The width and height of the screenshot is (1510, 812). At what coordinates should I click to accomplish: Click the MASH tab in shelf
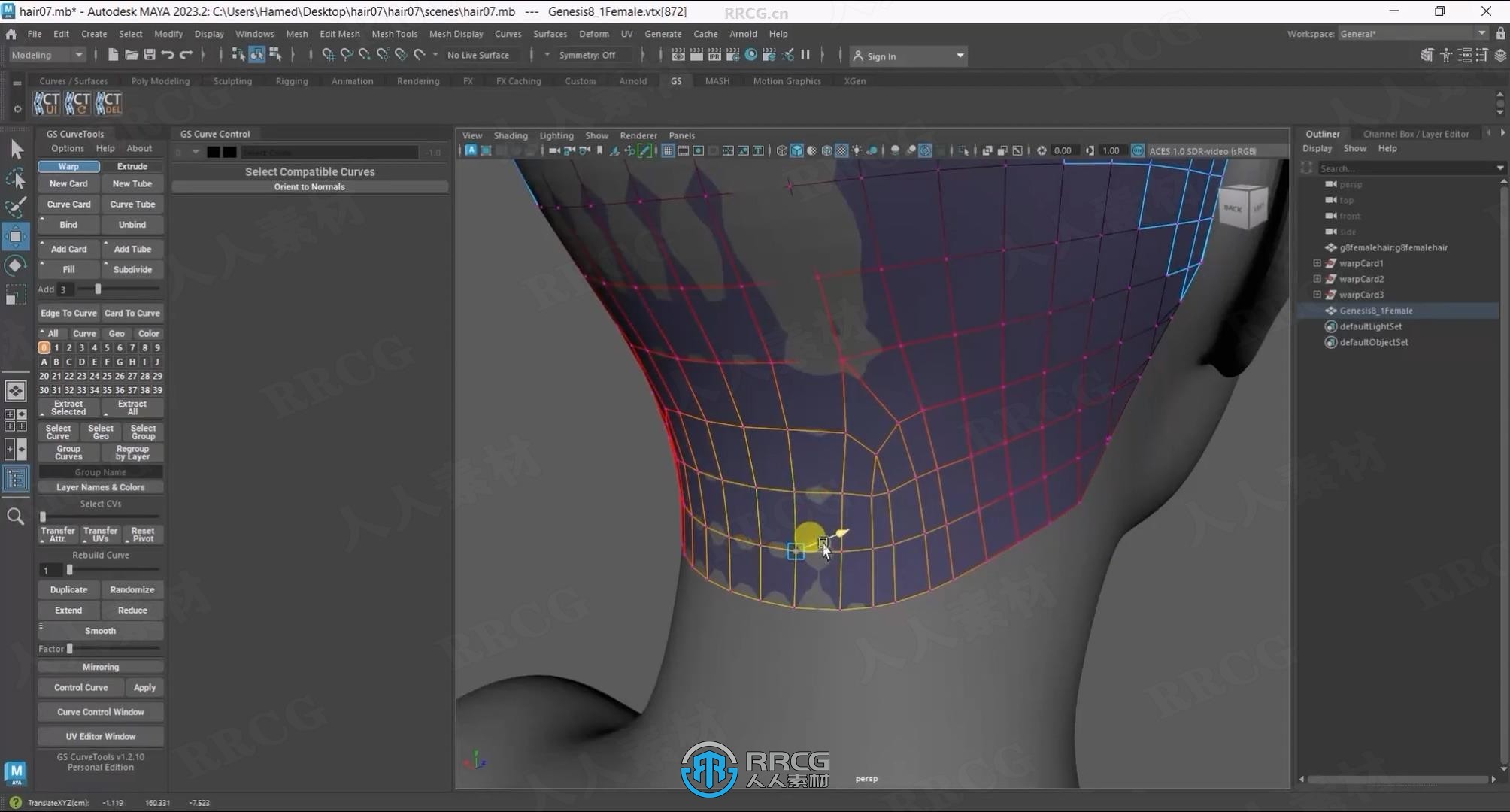[717, 81]
